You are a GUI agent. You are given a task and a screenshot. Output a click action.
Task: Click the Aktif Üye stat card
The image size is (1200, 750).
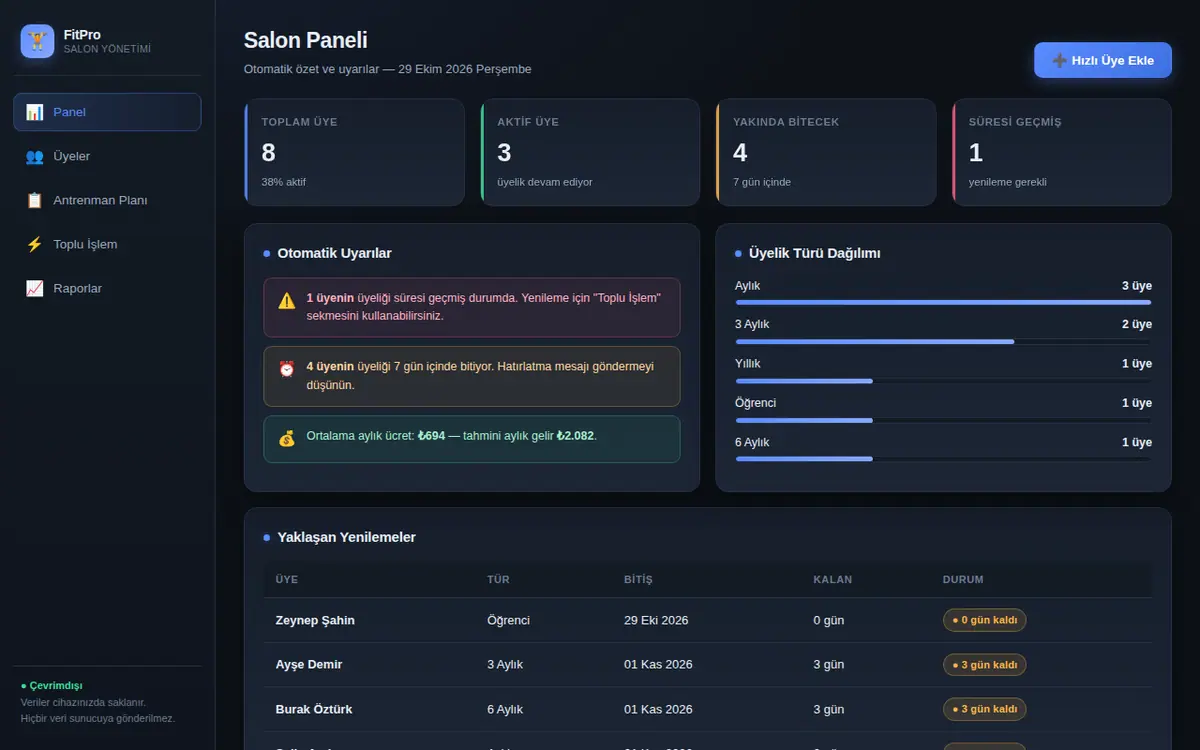click(x=590, y=152)
